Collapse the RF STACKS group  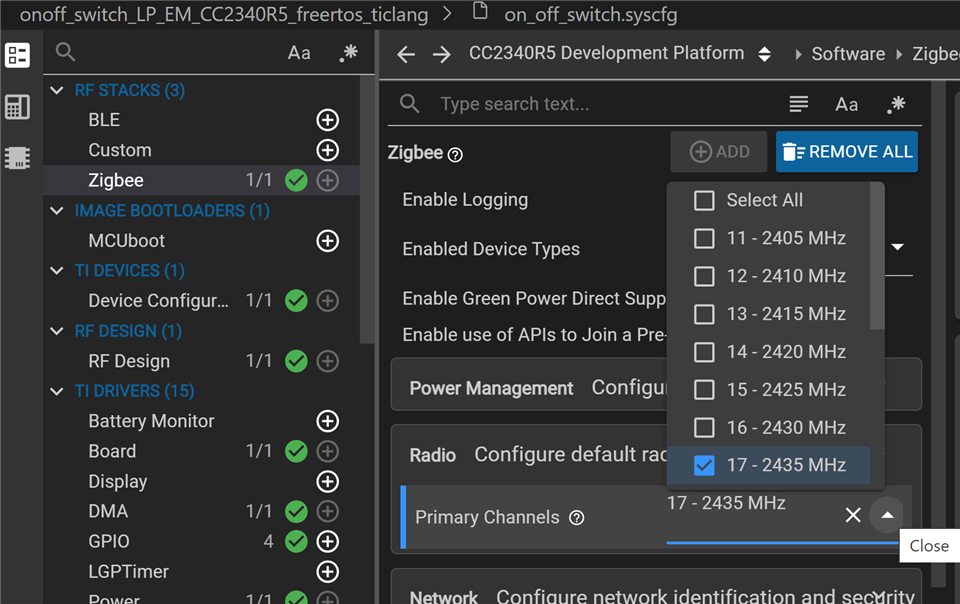57,91
